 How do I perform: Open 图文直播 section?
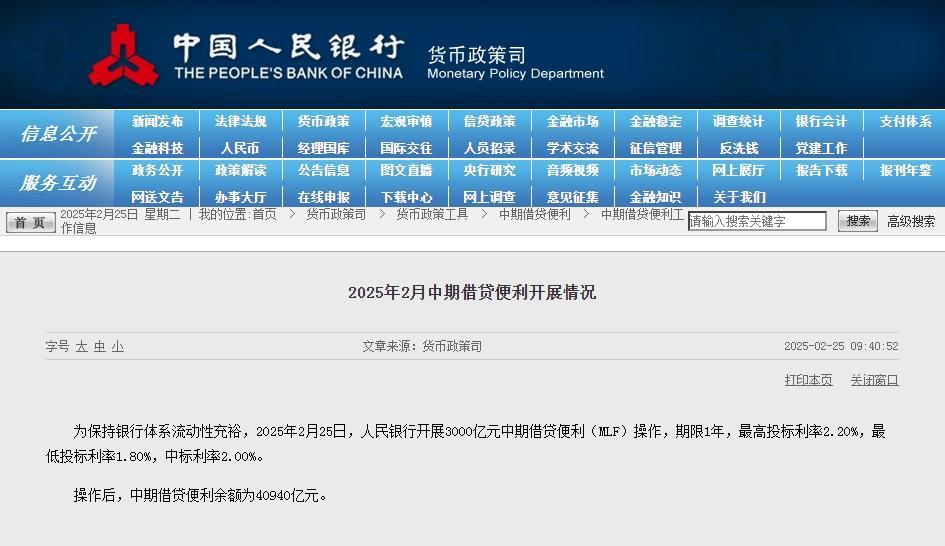pyautogui.click(x=406, y=171)
